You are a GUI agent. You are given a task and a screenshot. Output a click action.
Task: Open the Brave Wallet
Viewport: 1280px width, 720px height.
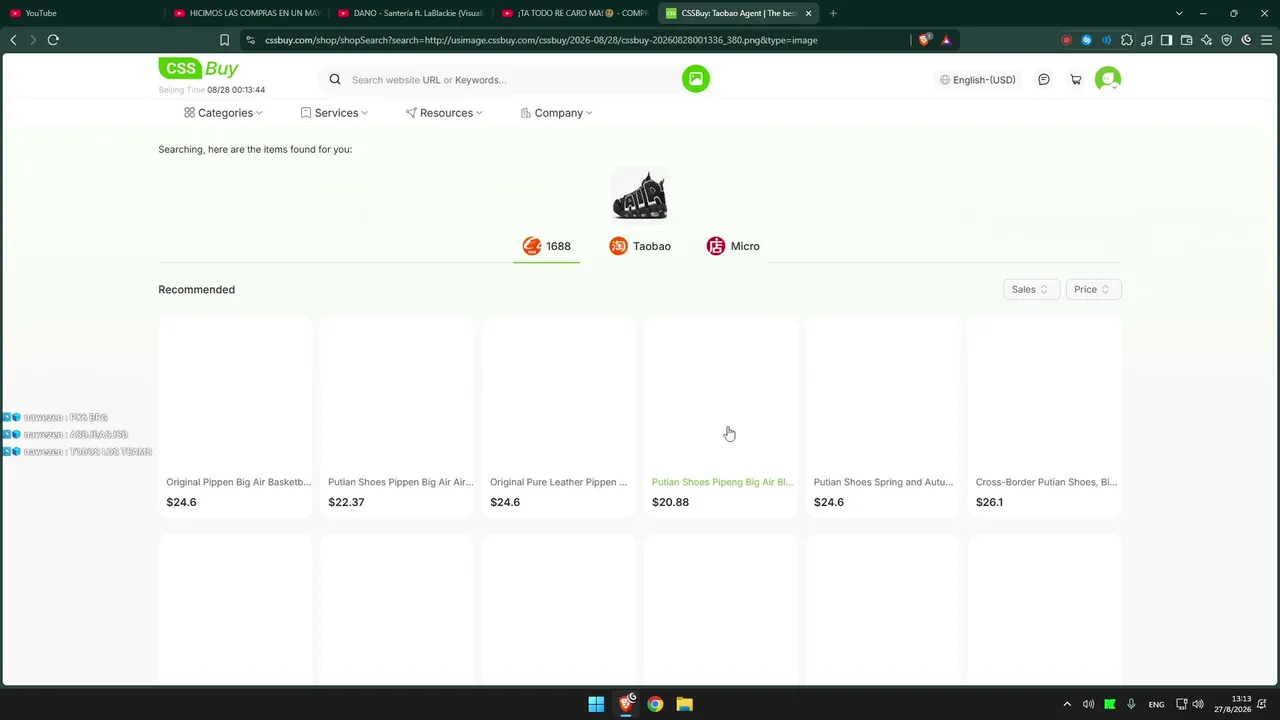(1187, 40)
